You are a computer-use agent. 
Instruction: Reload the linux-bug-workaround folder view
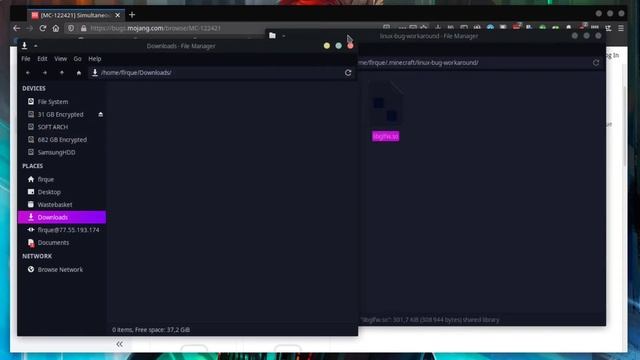click(596, 63)
